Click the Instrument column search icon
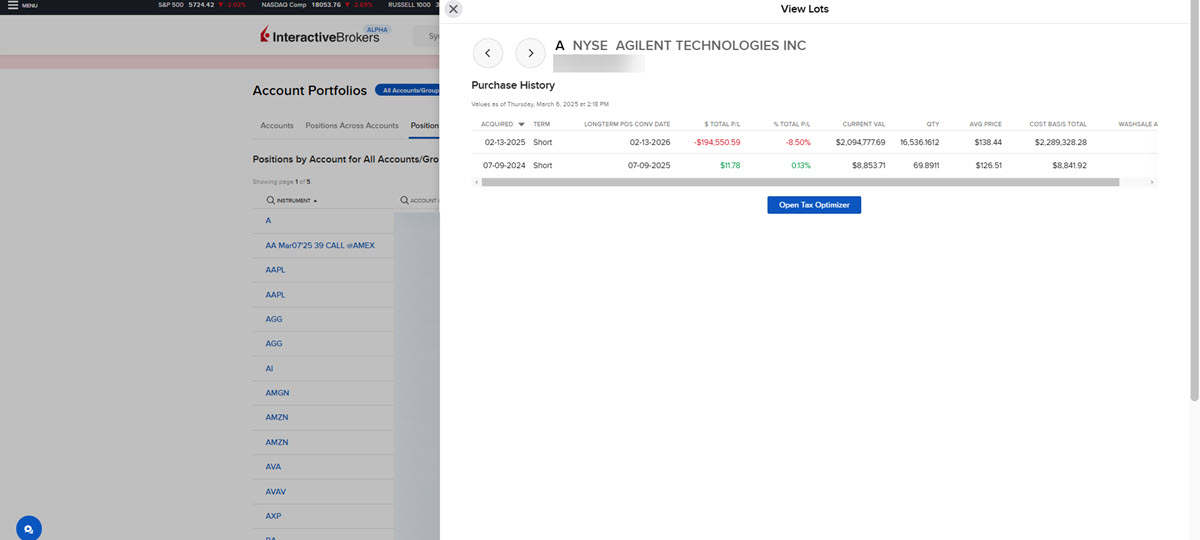Viewport: 1200px width, 540px height. tap(271, 200)
